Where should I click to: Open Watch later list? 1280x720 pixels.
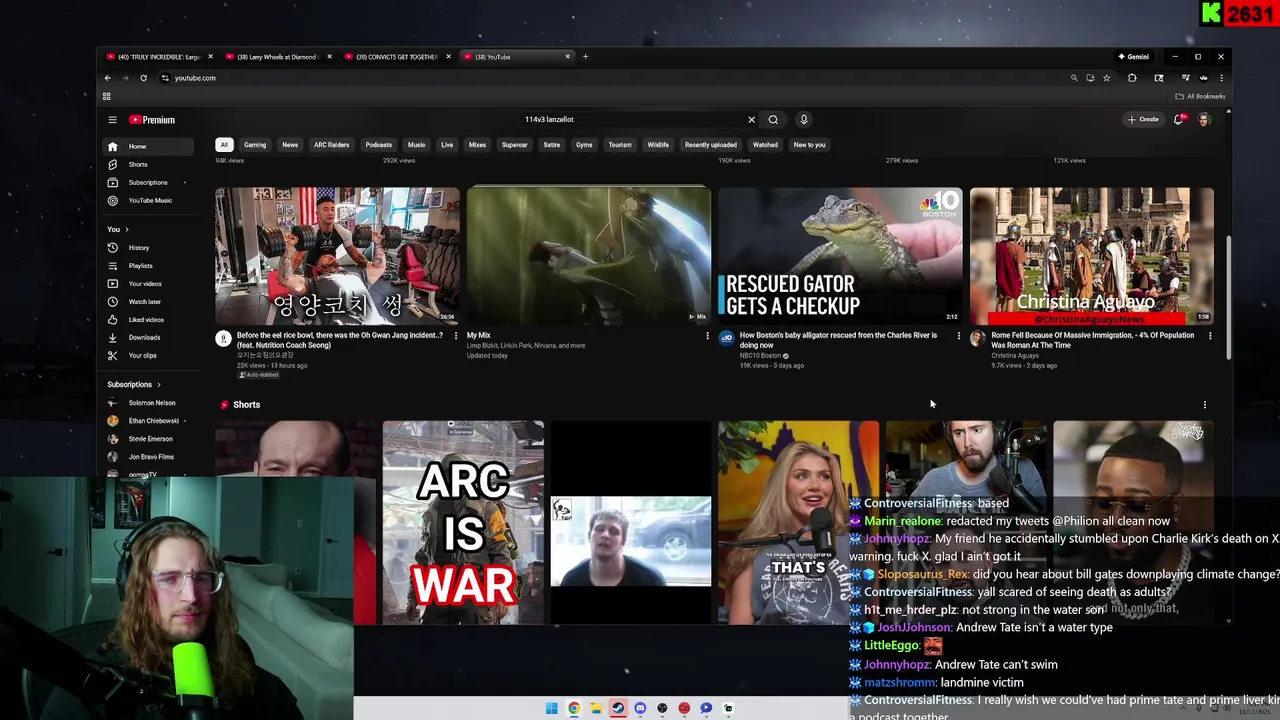[x=148, y=301]
